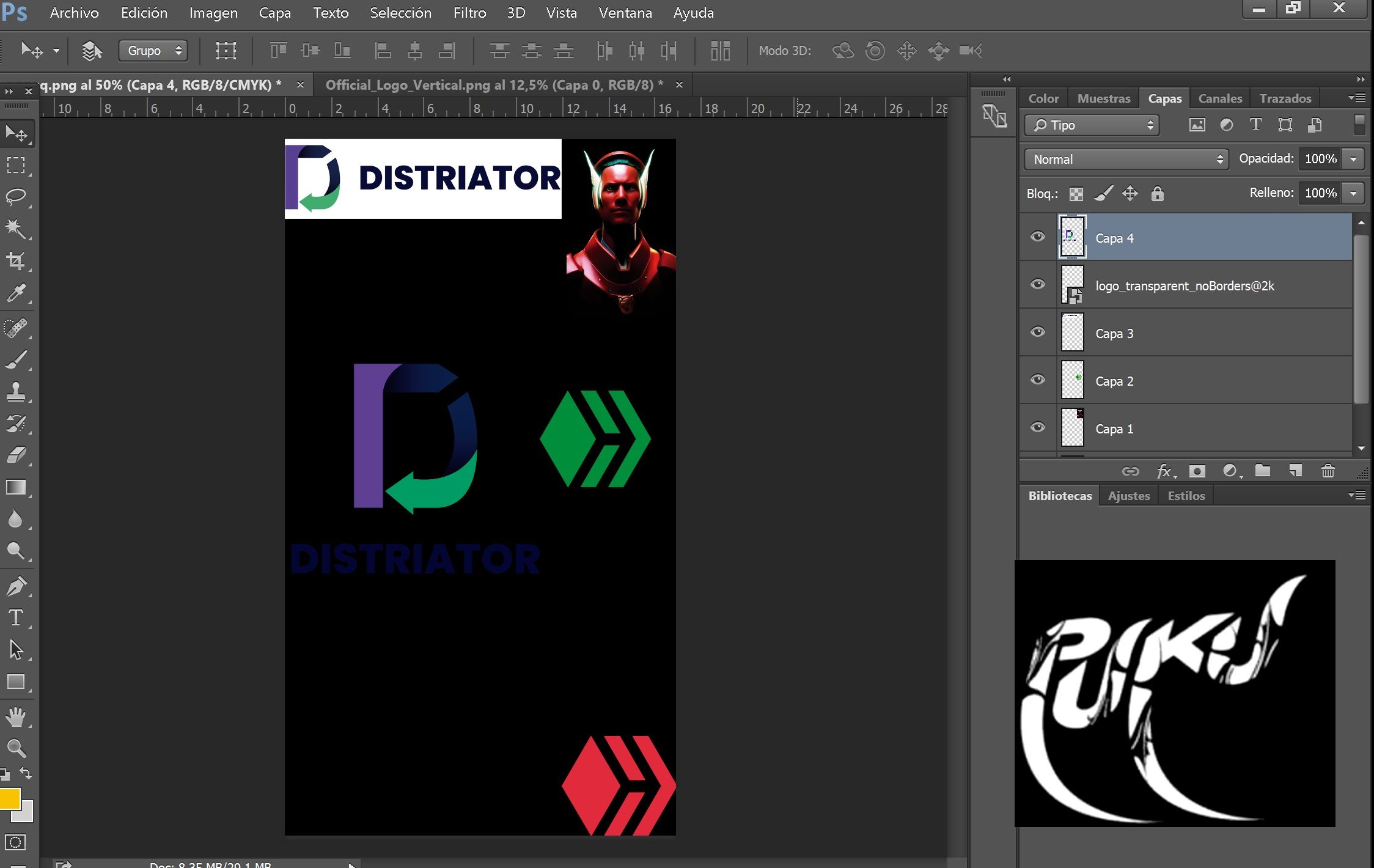Select the History Brush tool
Image resolution: width=1374 pixels, height=868 pixels.
[16, 423]
